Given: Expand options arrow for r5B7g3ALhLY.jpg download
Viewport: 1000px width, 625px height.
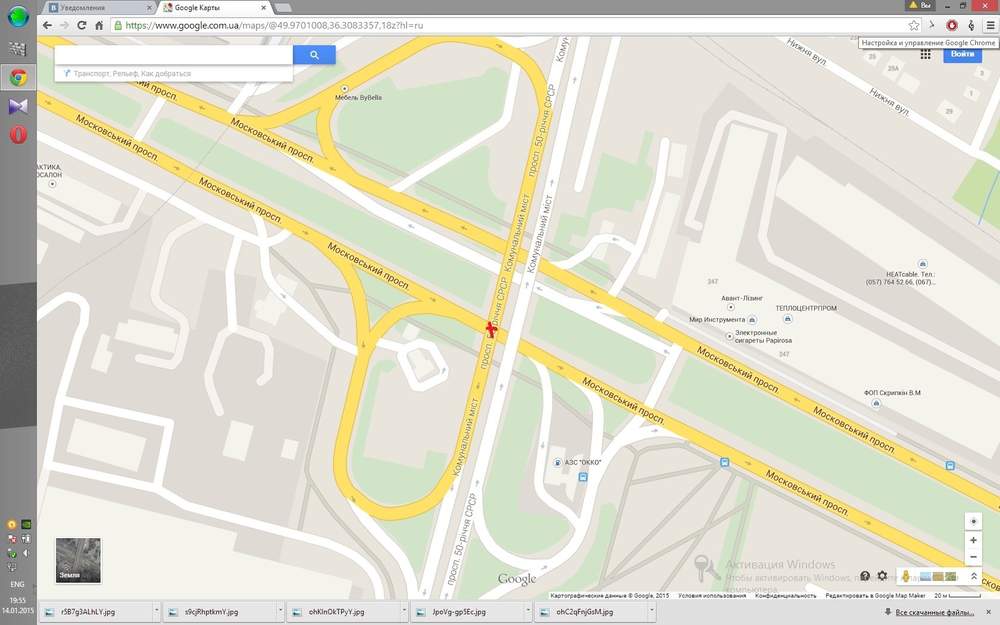Looking at the screenshot, I should [156, 612].
